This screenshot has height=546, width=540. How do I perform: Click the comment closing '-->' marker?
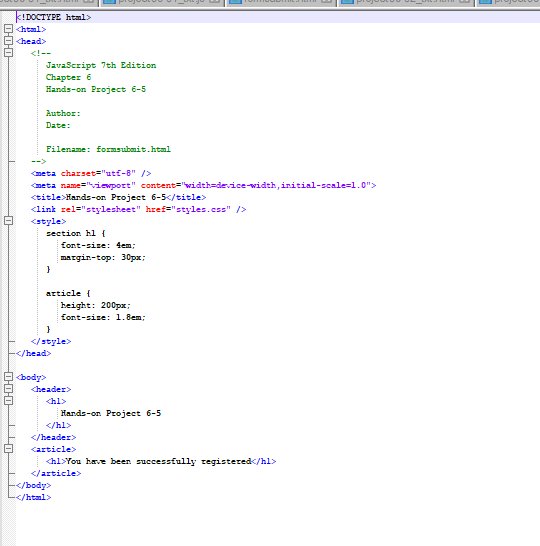(x=39, y=161)
